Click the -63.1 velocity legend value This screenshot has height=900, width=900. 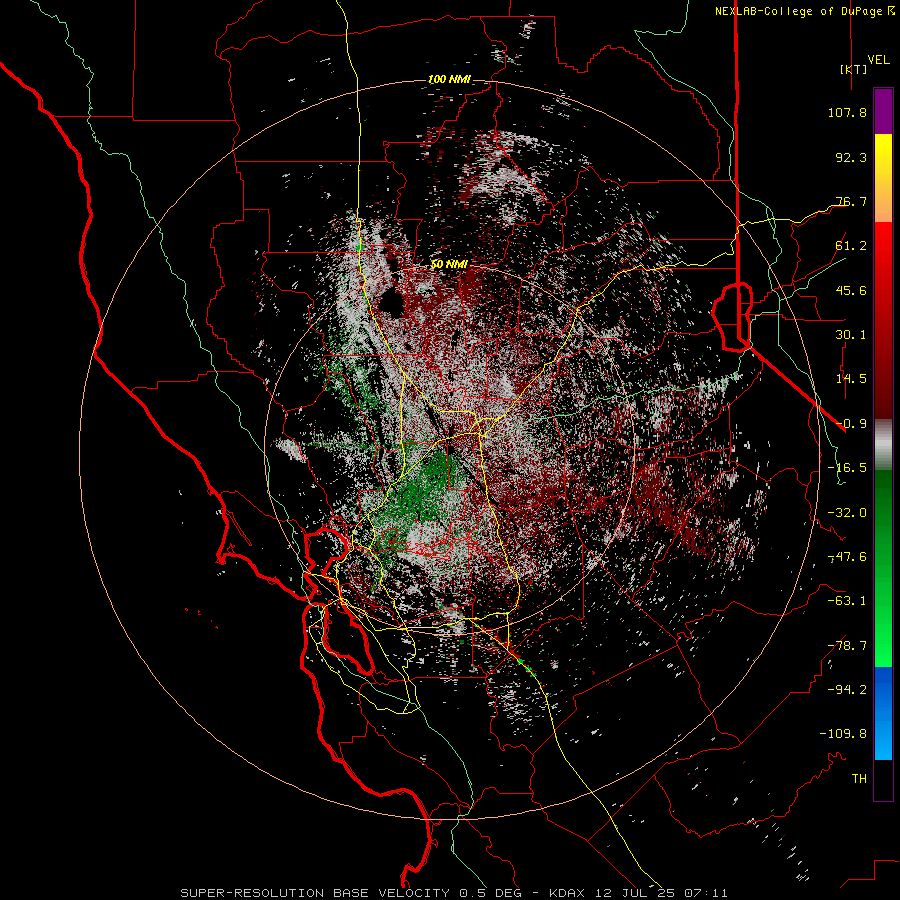[847, 601]
